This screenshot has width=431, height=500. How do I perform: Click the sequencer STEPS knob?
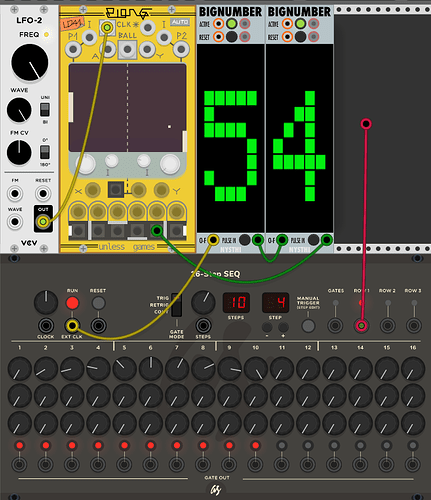(203, 302)
